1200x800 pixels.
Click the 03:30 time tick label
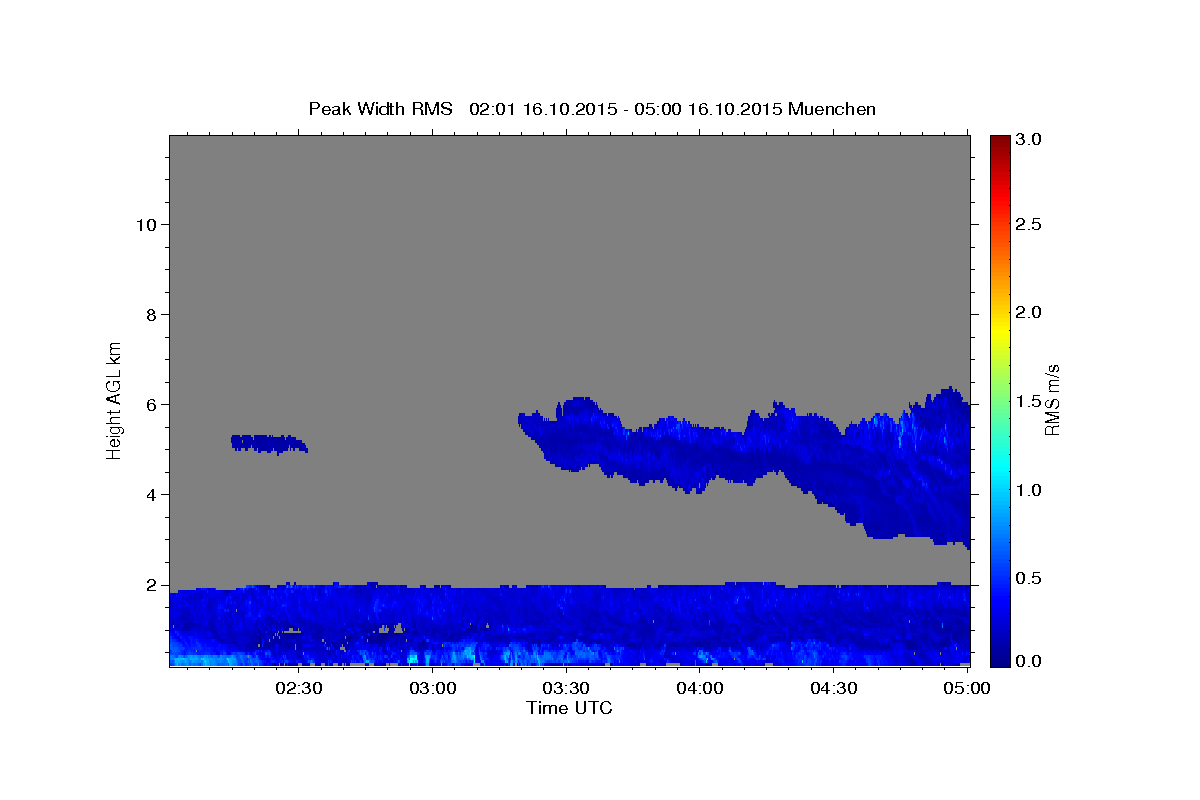point(566,688)
